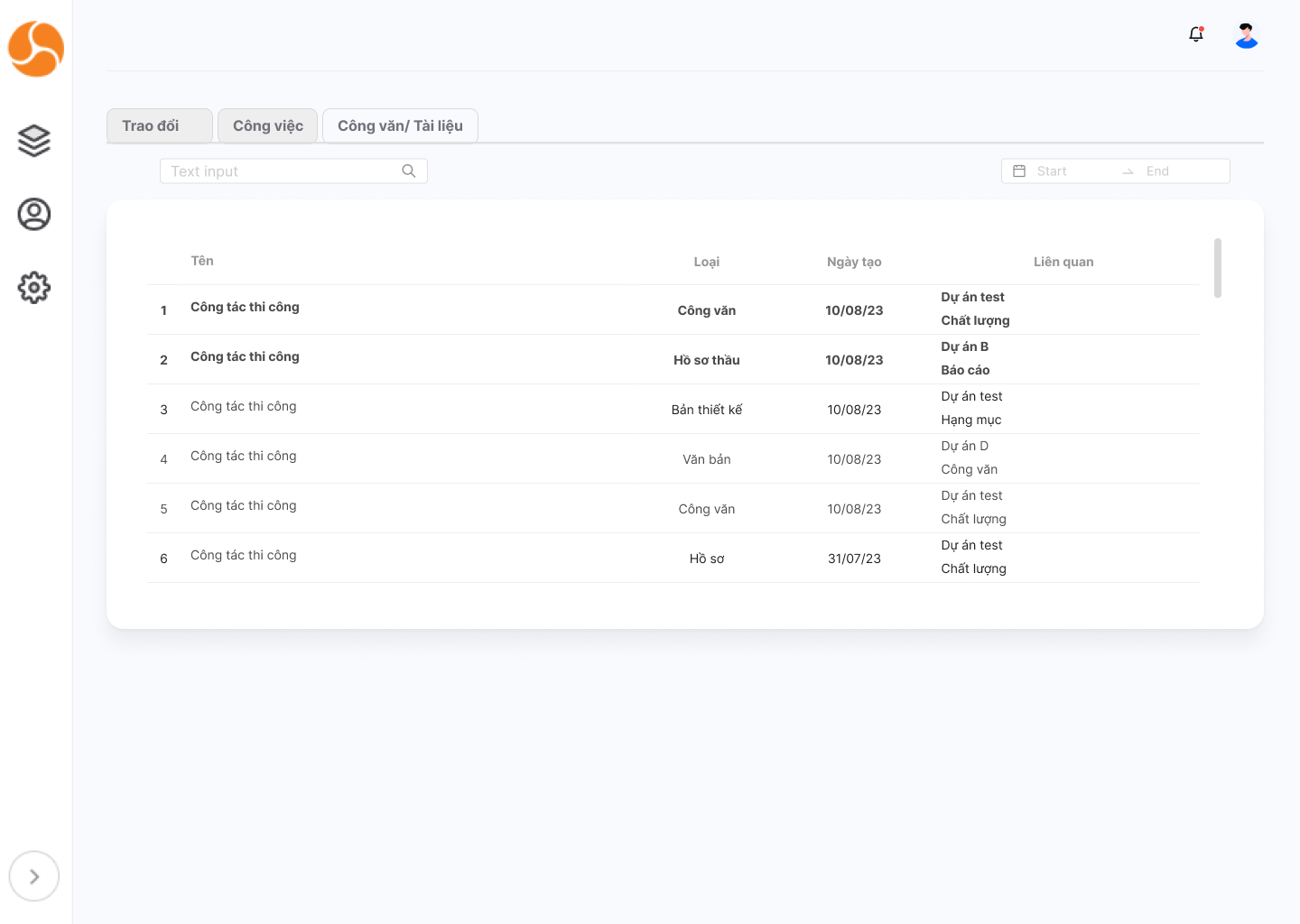Viewport: 1300px width, 924px height.
Task: Open the user profile sidebar icon
Action: [34, 214]
